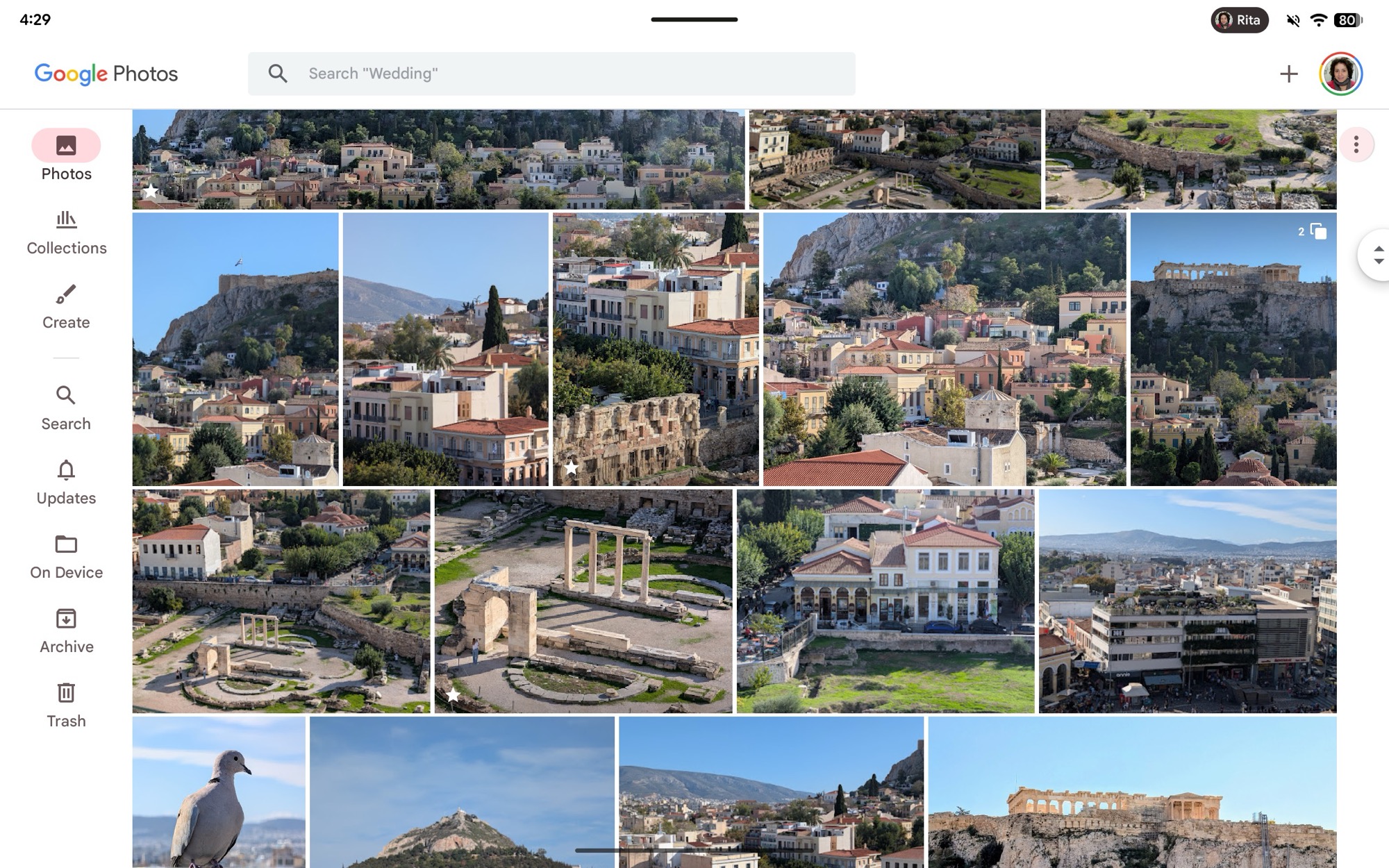Open the dove bird photo

[x=219, y=792]
